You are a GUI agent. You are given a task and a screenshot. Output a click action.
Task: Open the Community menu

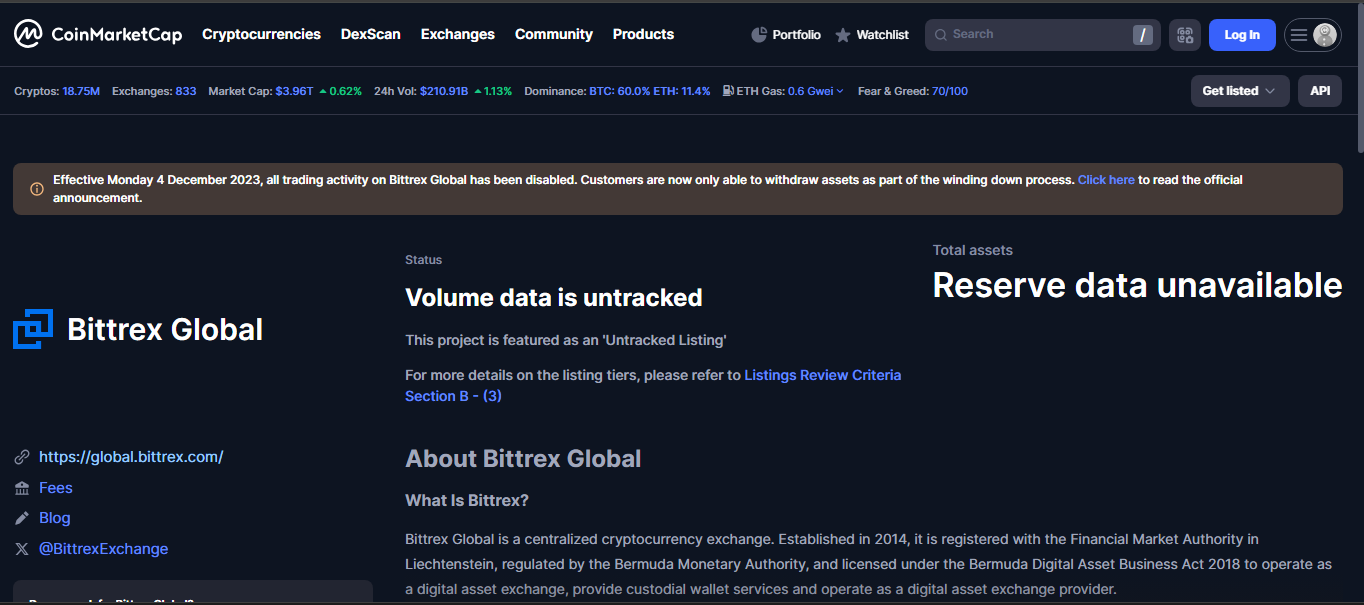(x=554, y=34)
